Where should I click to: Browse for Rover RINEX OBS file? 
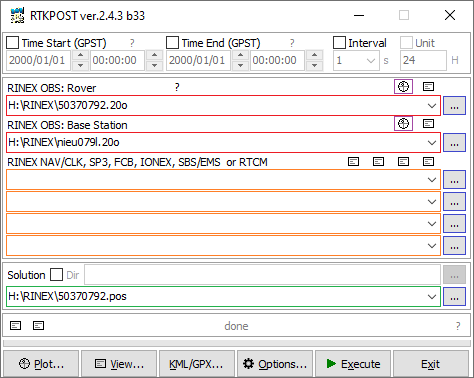[x=454, y=106]
